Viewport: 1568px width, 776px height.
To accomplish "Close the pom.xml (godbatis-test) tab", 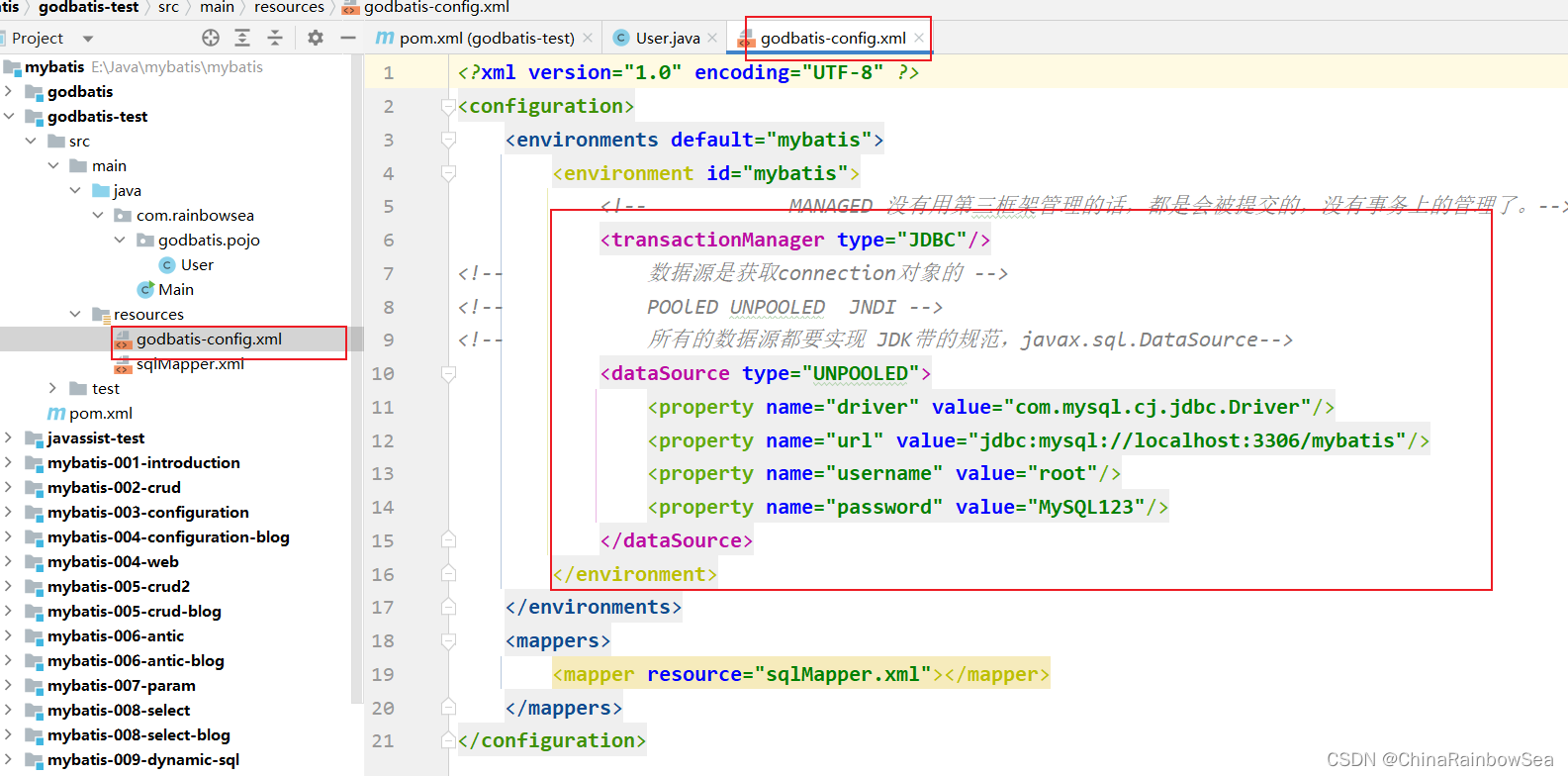I will [588, 38].
